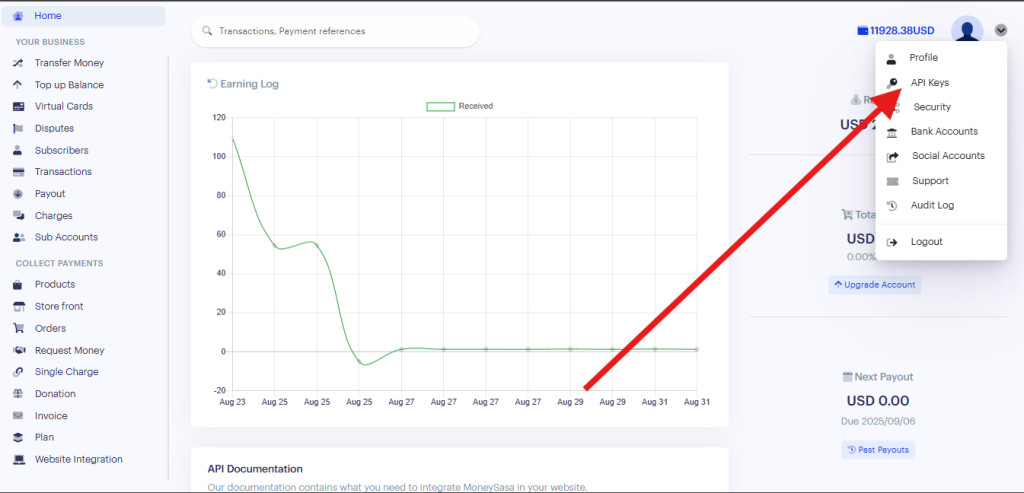The width and height of the screenshot is (1024, 493).
Task: Click the Disputes flag icon
Action: [x=18, y=129]
